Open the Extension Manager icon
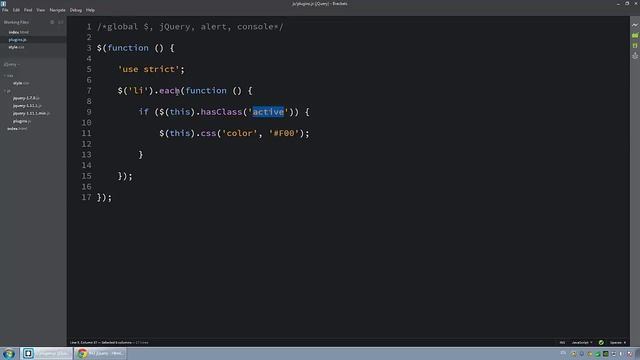This screenshot has height=360, width=640. click(635, 36)
